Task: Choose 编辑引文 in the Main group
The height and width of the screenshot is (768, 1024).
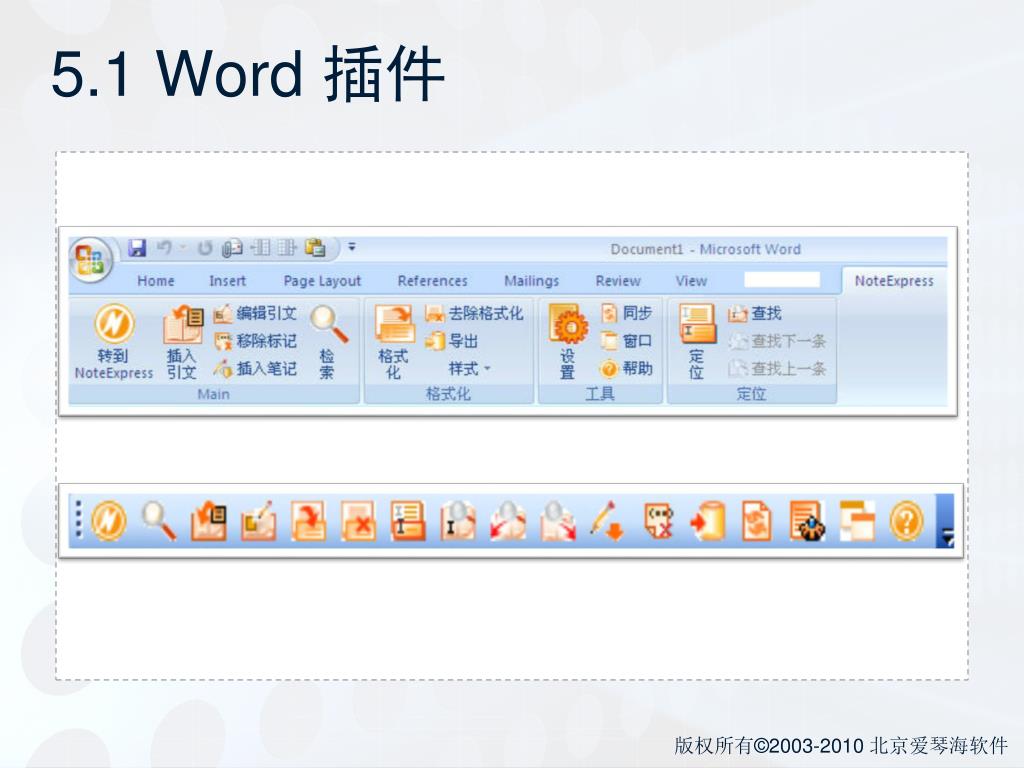Action: (255, 313)
